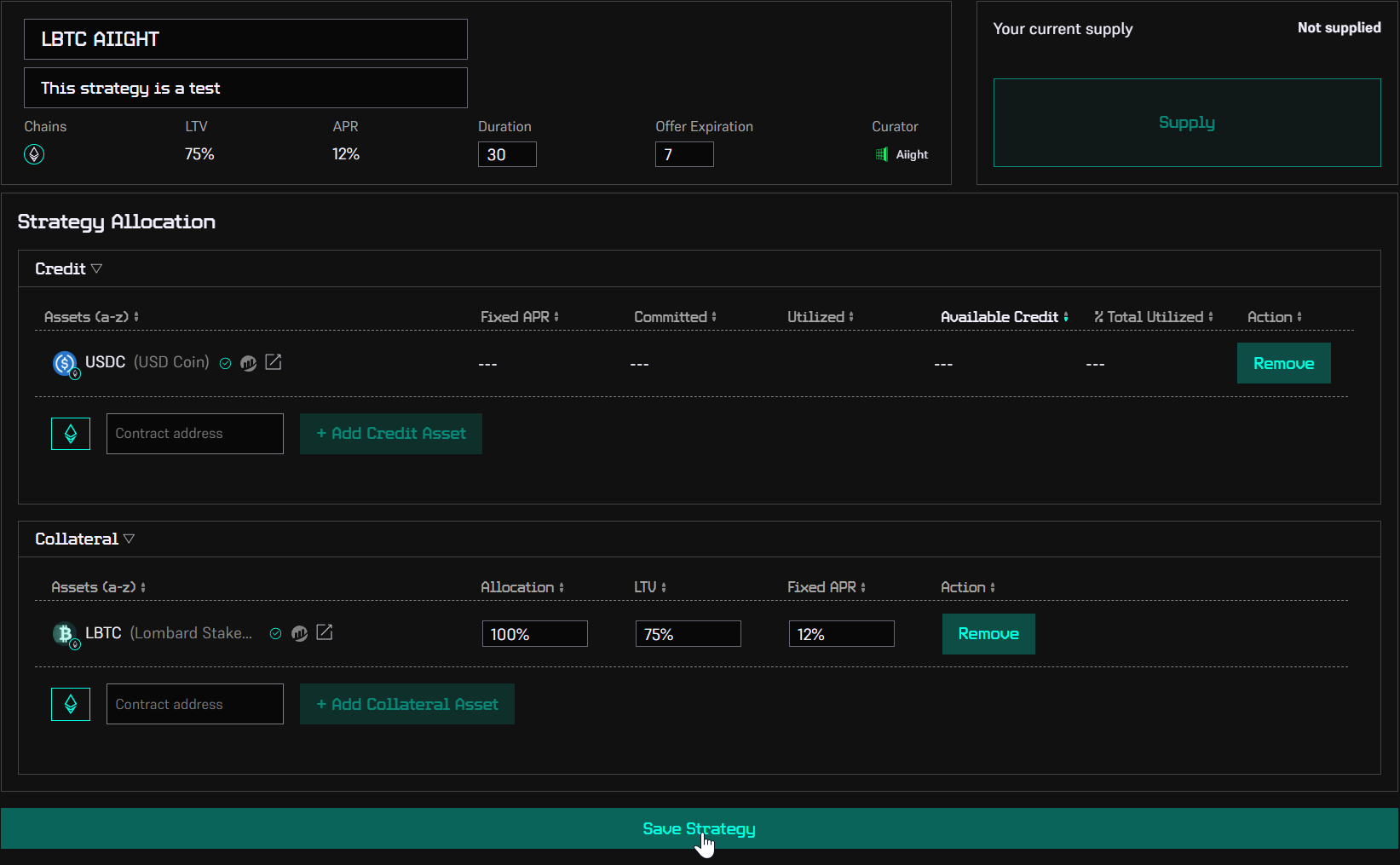Remove the USDC credit asset

coord(1283,363)
